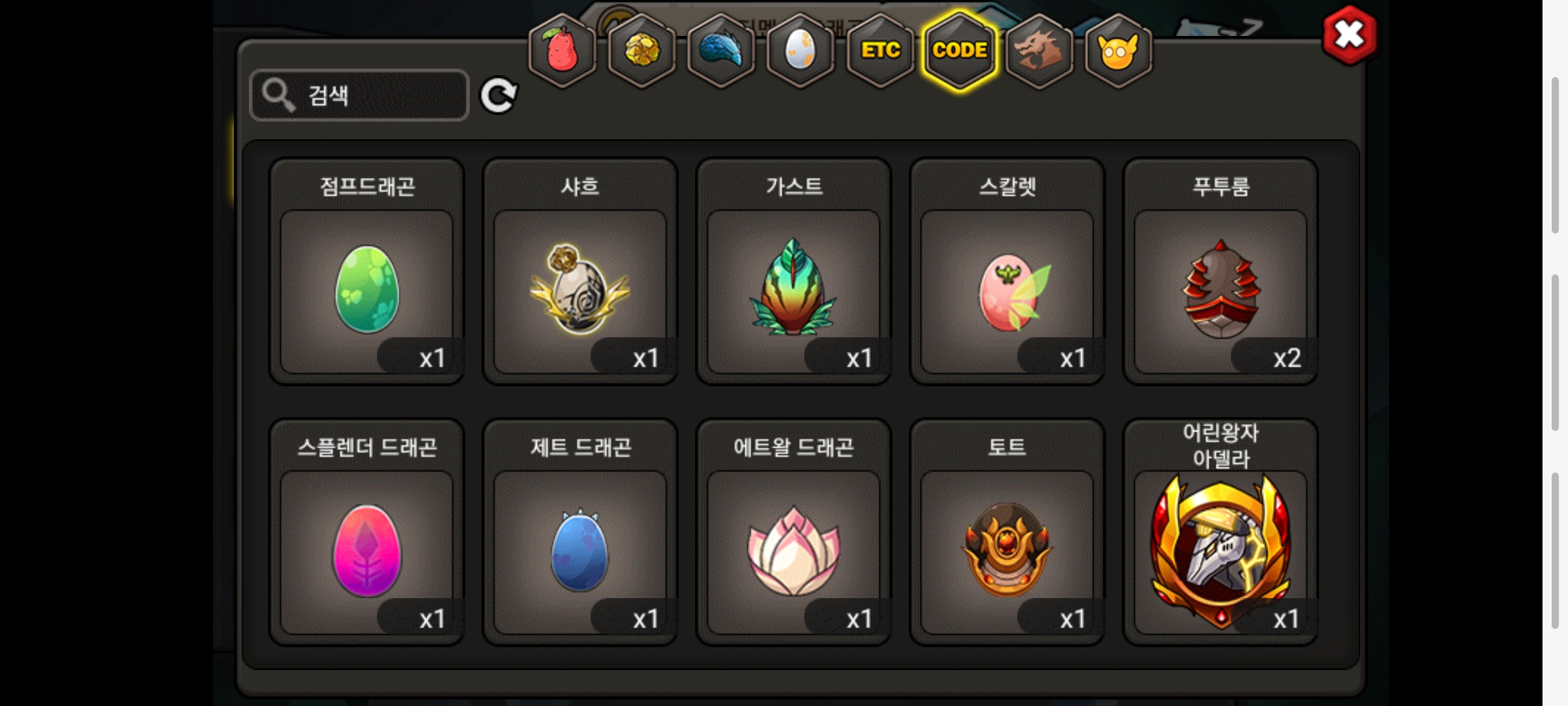Choose the 가스트 leafy egg item
Screen dimensions: 1568x706
[x=794, y=271]
